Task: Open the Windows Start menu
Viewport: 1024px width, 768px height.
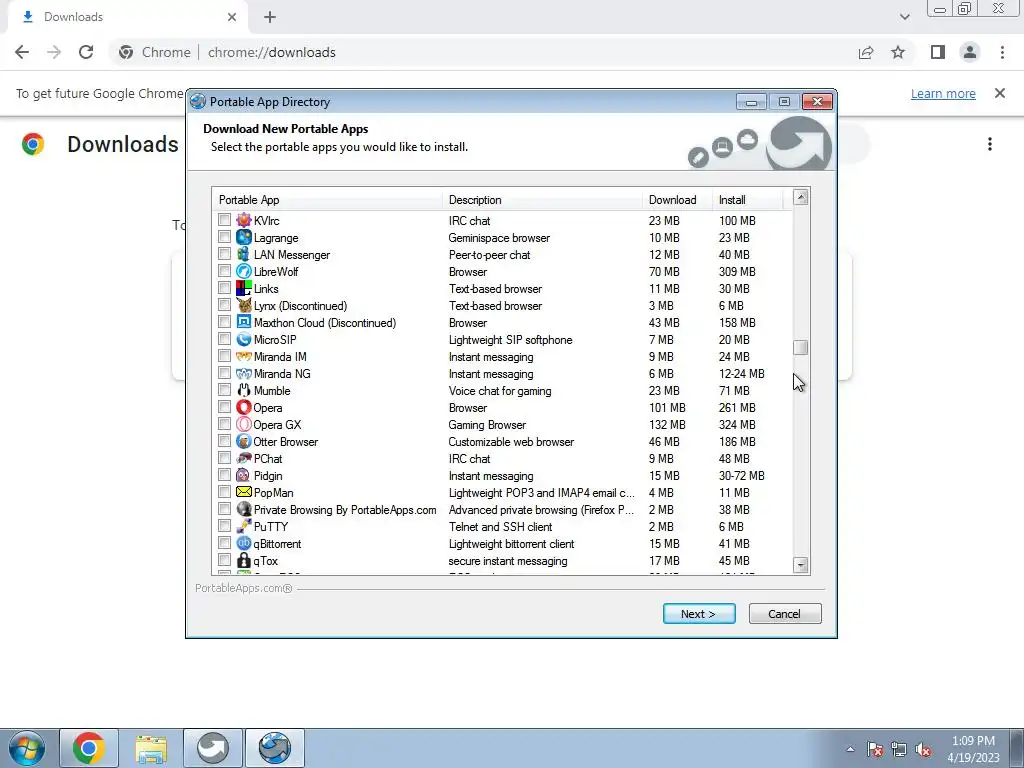Action: pyautogui.click(x=26, y=748)
